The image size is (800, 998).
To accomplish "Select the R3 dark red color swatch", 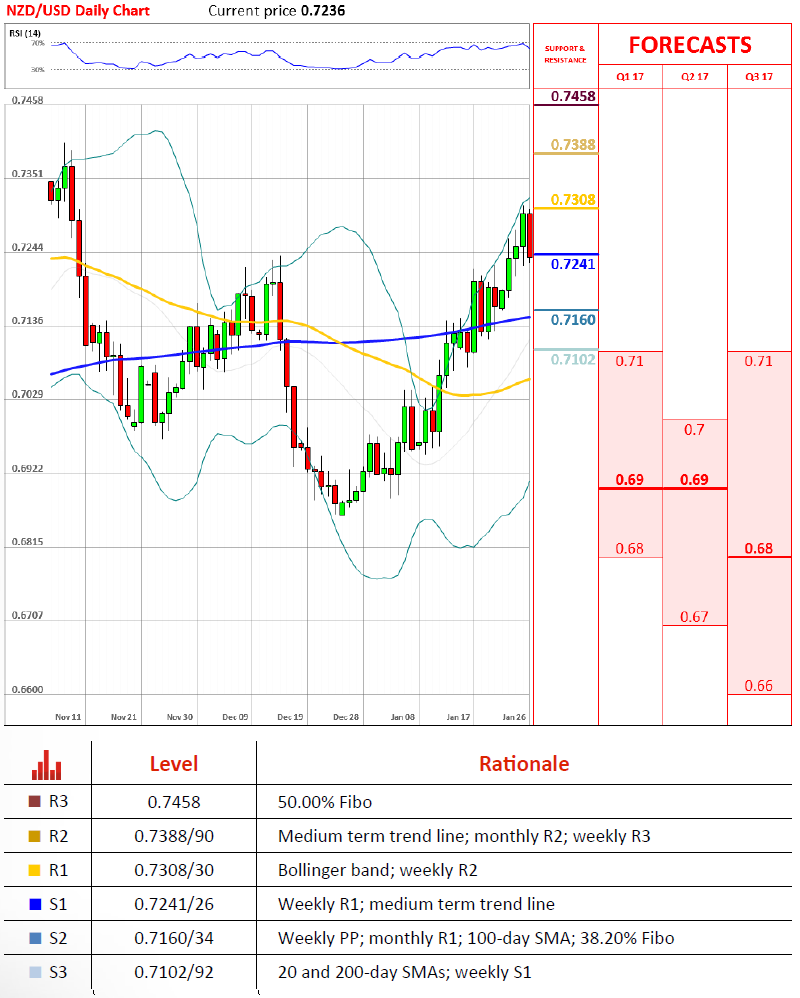I will click(35, 801).
